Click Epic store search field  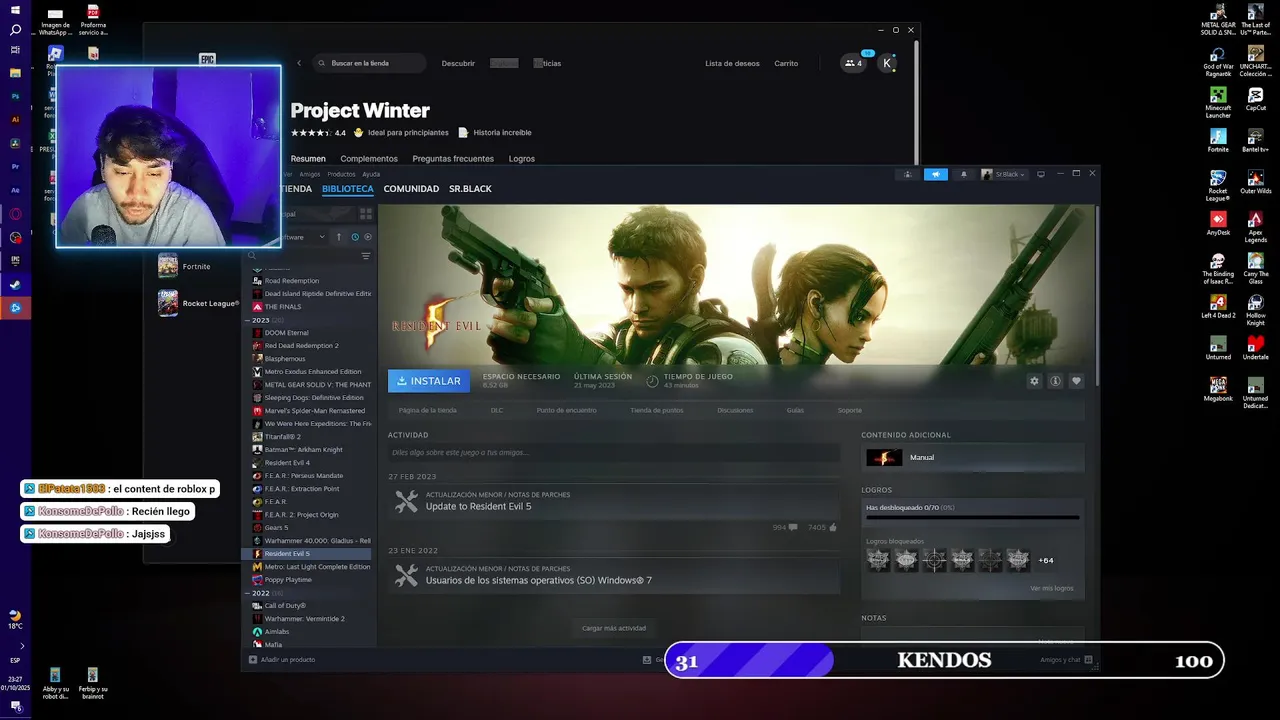[370, 63]
